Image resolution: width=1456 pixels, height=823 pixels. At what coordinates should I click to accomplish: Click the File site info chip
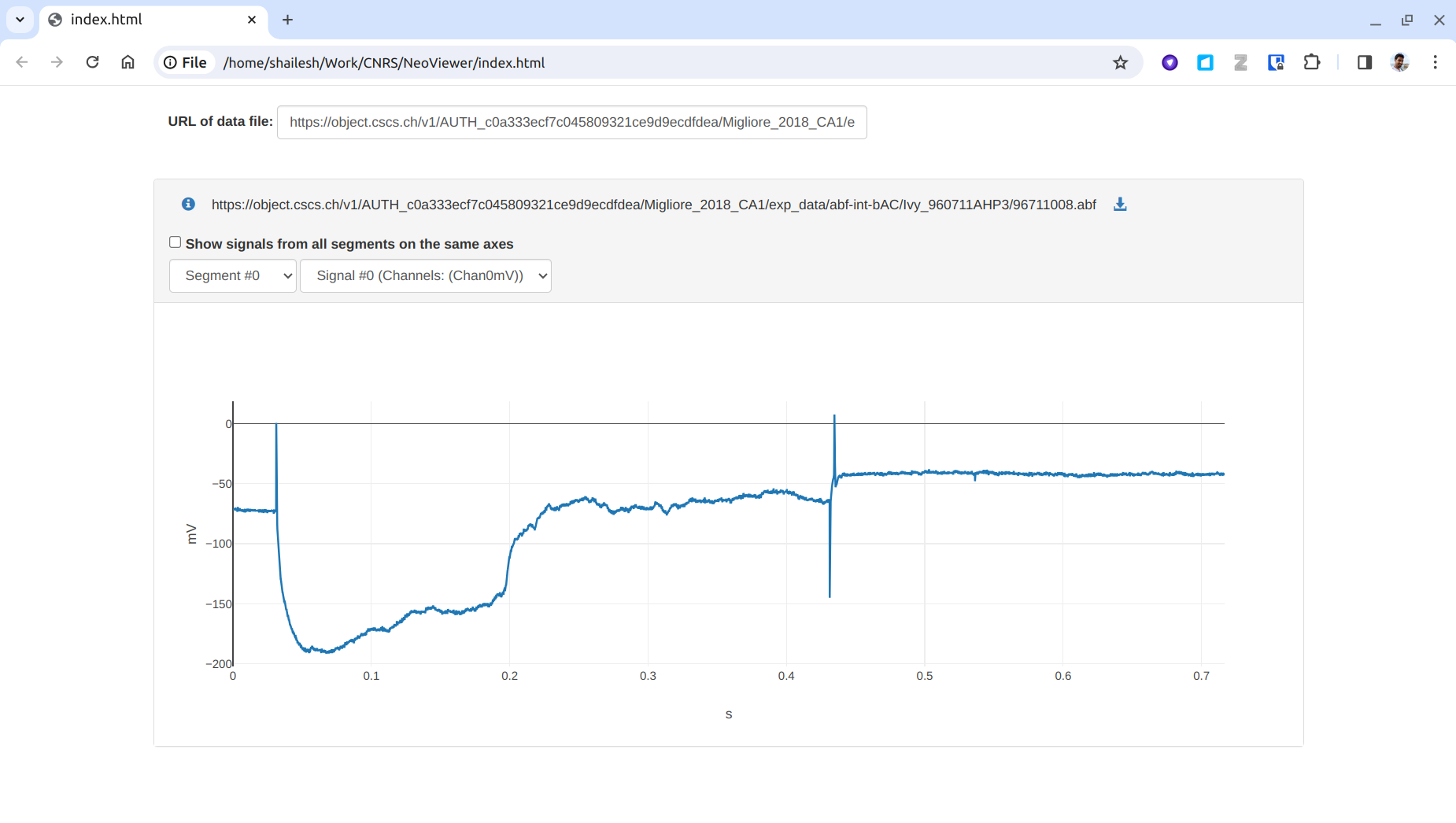point(186,63)
